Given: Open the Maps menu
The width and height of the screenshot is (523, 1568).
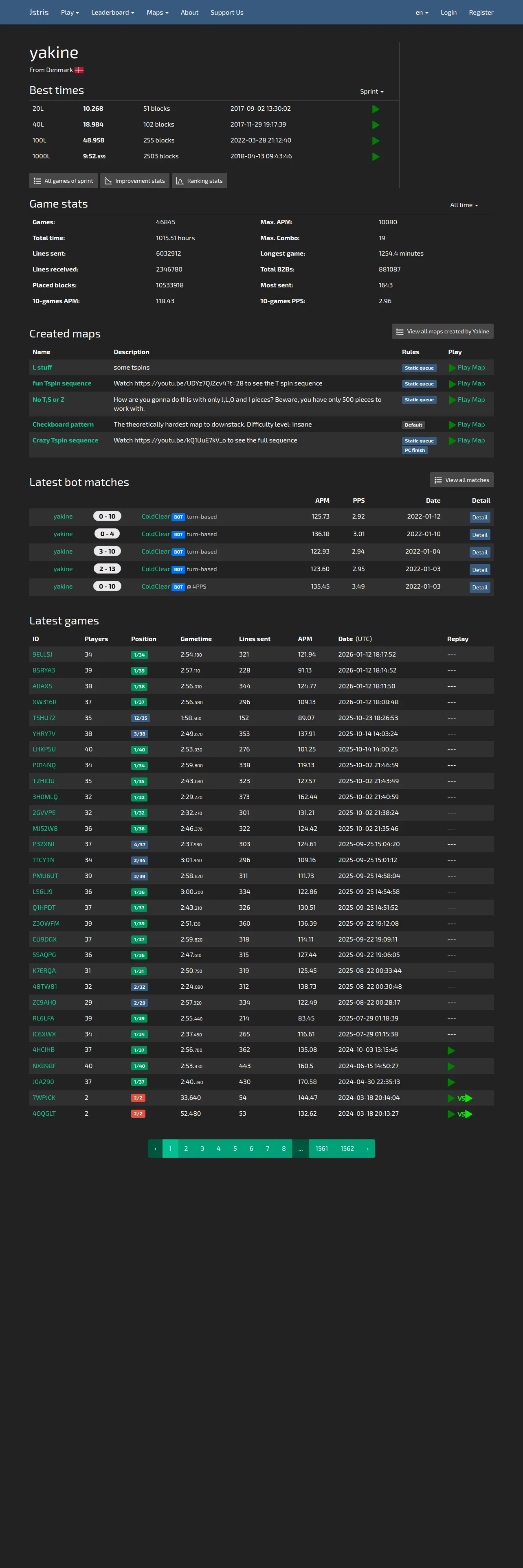Looking at the screenshot, I should click(x=158, y=12).
